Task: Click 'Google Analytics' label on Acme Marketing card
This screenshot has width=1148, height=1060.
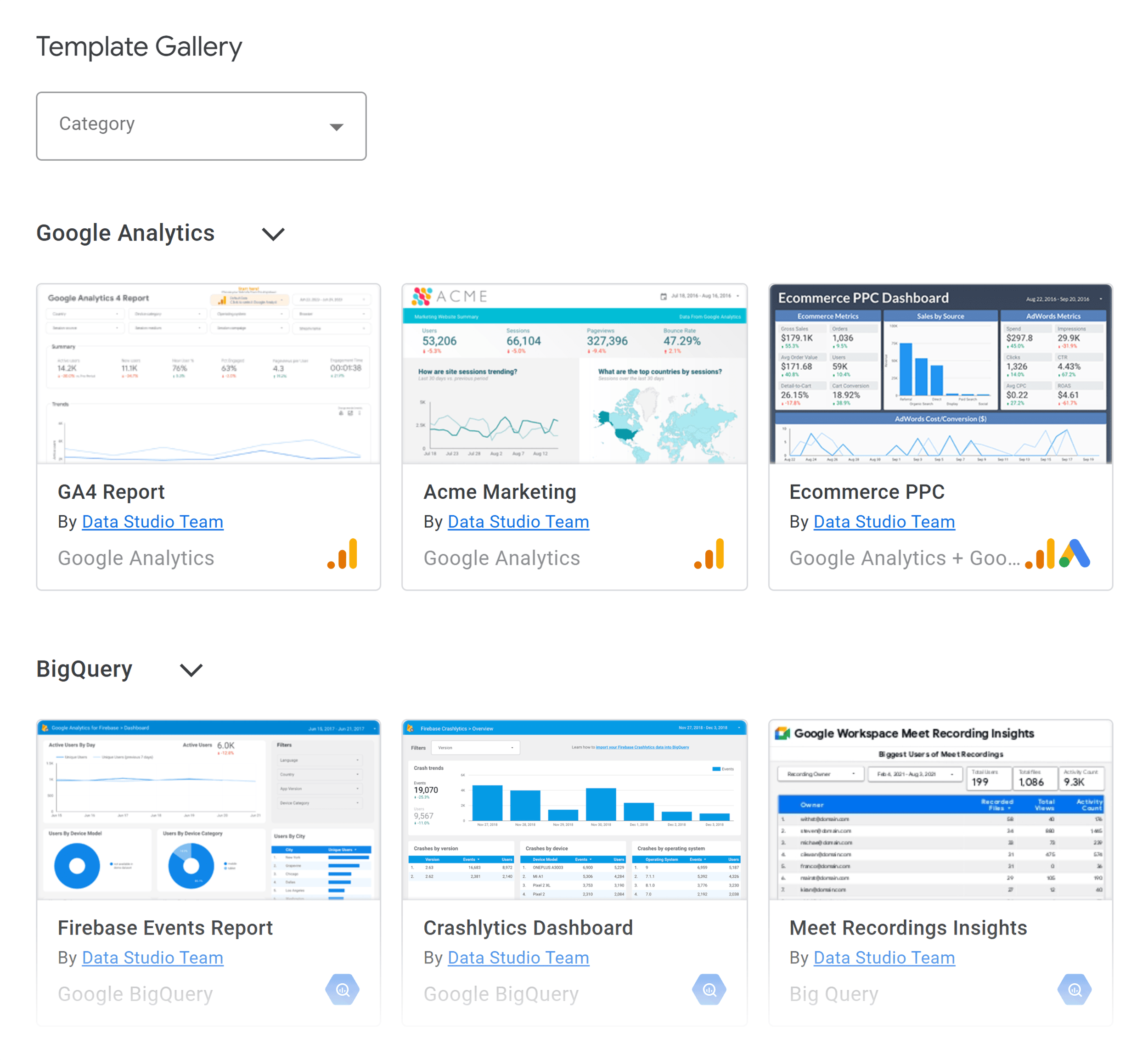Action: (x=502, y=558)
